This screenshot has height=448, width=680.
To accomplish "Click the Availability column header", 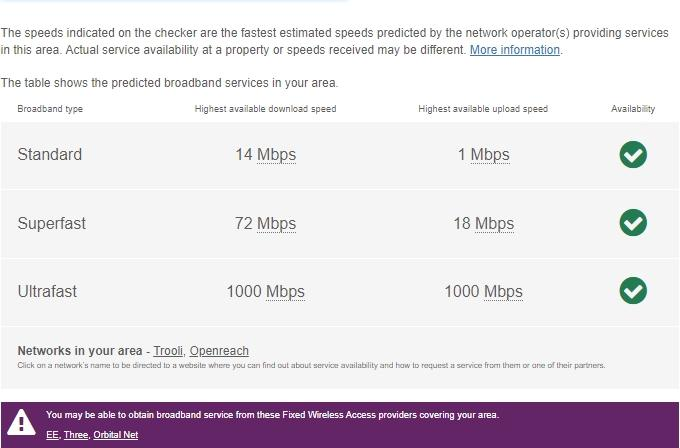I will click(x=633, y=109).
